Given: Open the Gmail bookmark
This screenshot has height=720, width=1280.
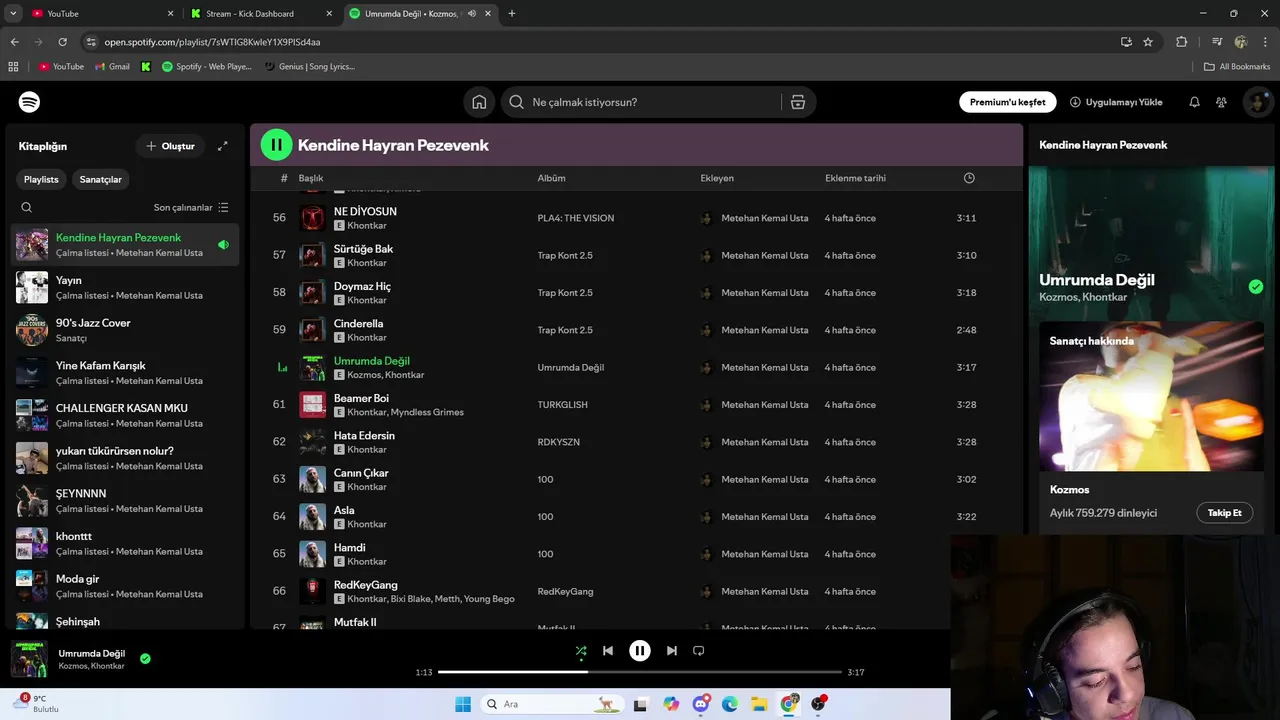Looking at the screenshot, I should [112, 67].
